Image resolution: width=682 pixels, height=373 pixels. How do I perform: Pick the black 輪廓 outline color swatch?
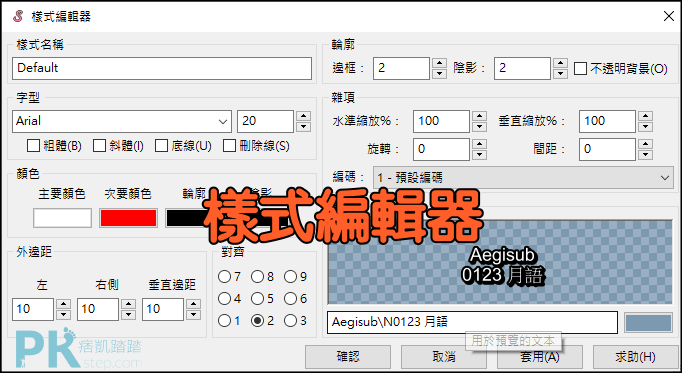(185, 218)
